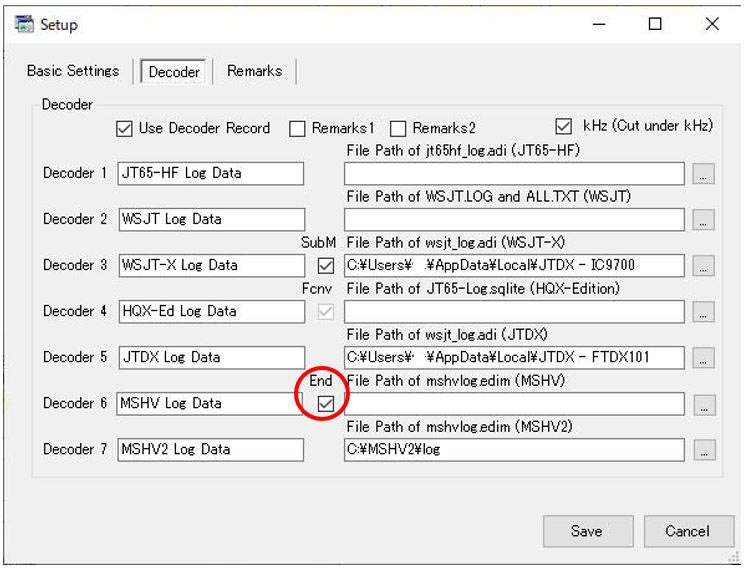This screenshot has width=745, height=570.
Task: Open file browser for WSJT-X log path
Action: coord(704,266)
